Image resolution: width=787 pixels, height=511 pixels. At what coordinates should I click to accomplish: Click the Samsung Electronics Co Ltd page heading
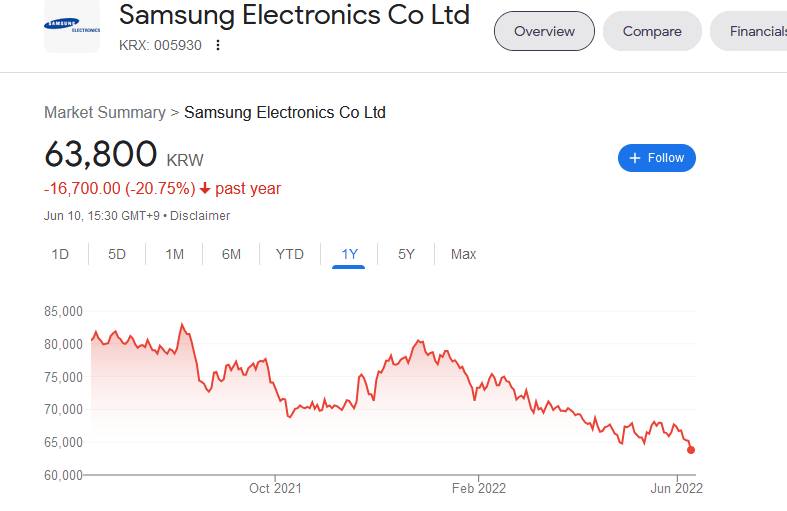294,15
